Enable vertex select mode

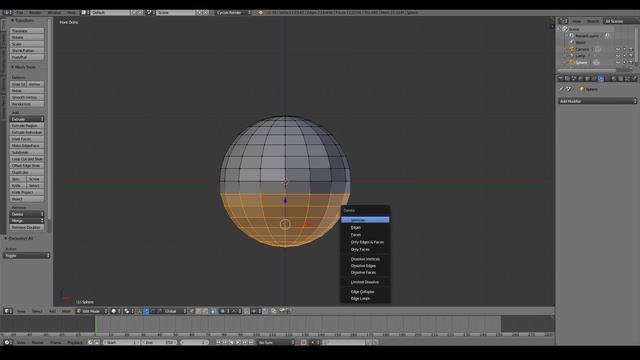[191, 311]
